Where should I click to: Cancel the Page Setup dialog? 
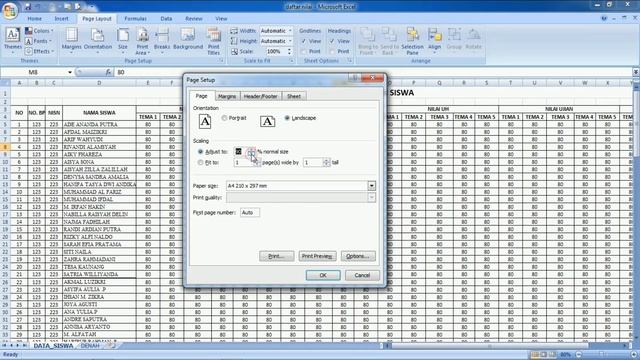[362, 276]
